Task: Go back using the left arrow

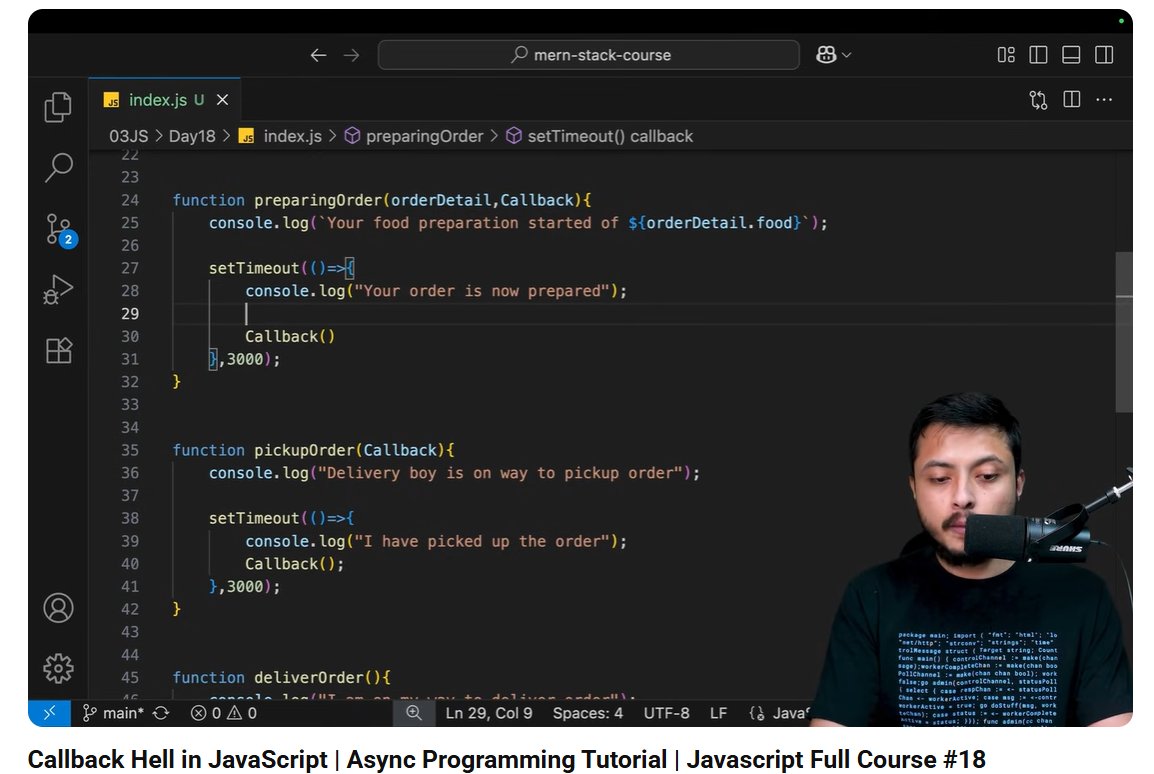Action: (318, 55)
